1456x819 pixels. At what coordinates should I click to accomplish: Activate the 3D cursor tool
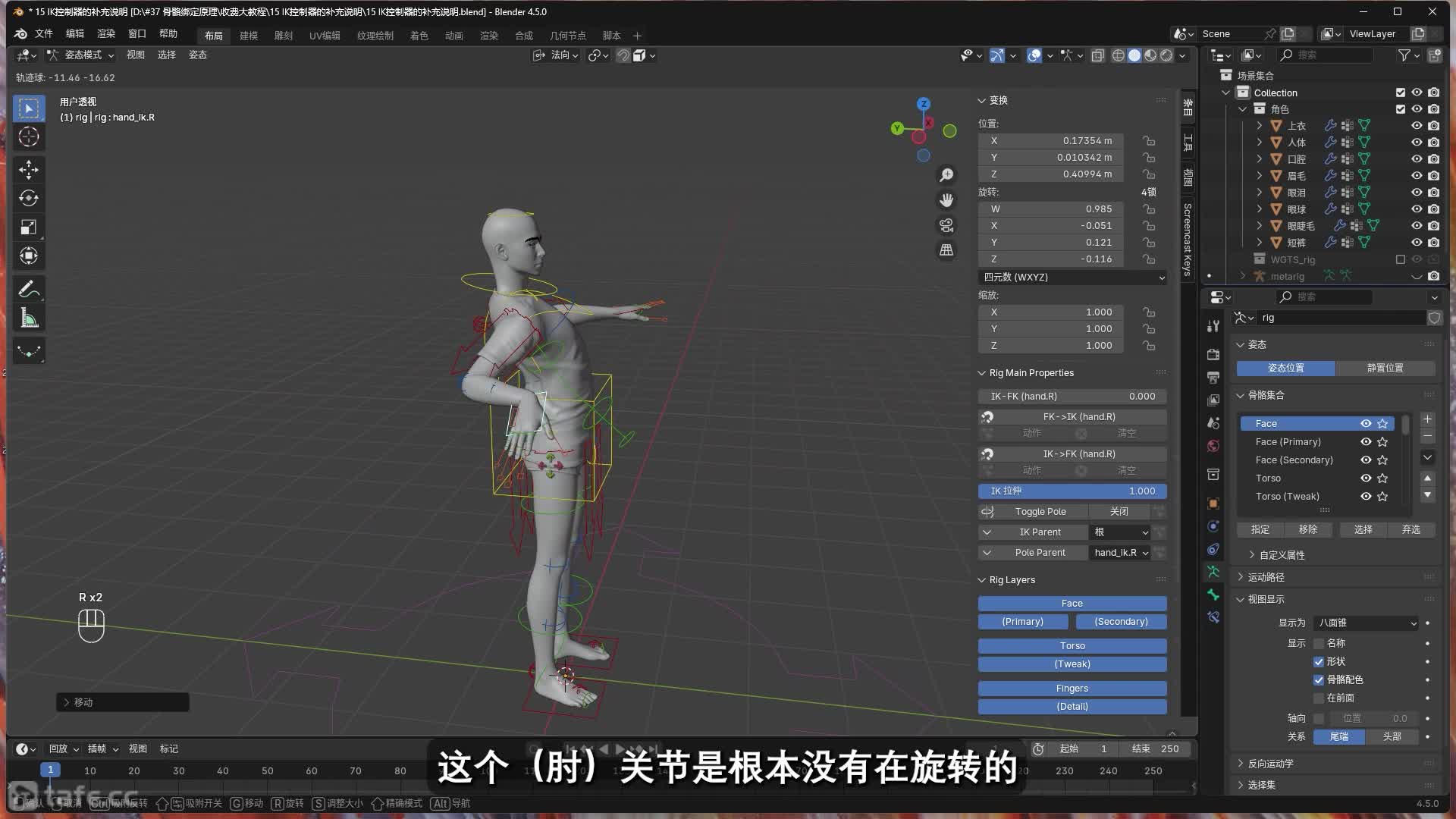pyautogui.click(x=29, y=136)
